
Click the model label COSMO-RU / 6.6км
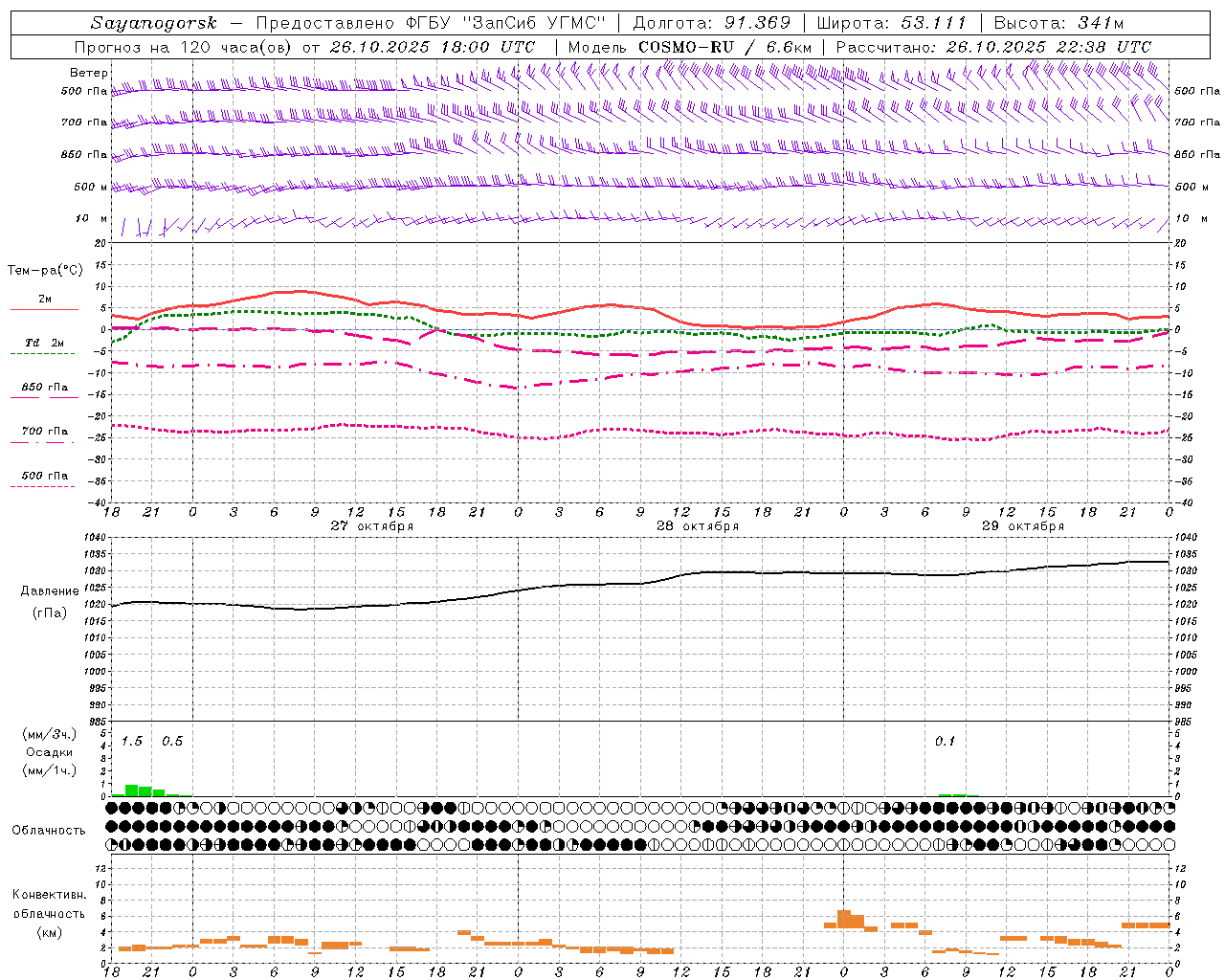pos(724,47)
